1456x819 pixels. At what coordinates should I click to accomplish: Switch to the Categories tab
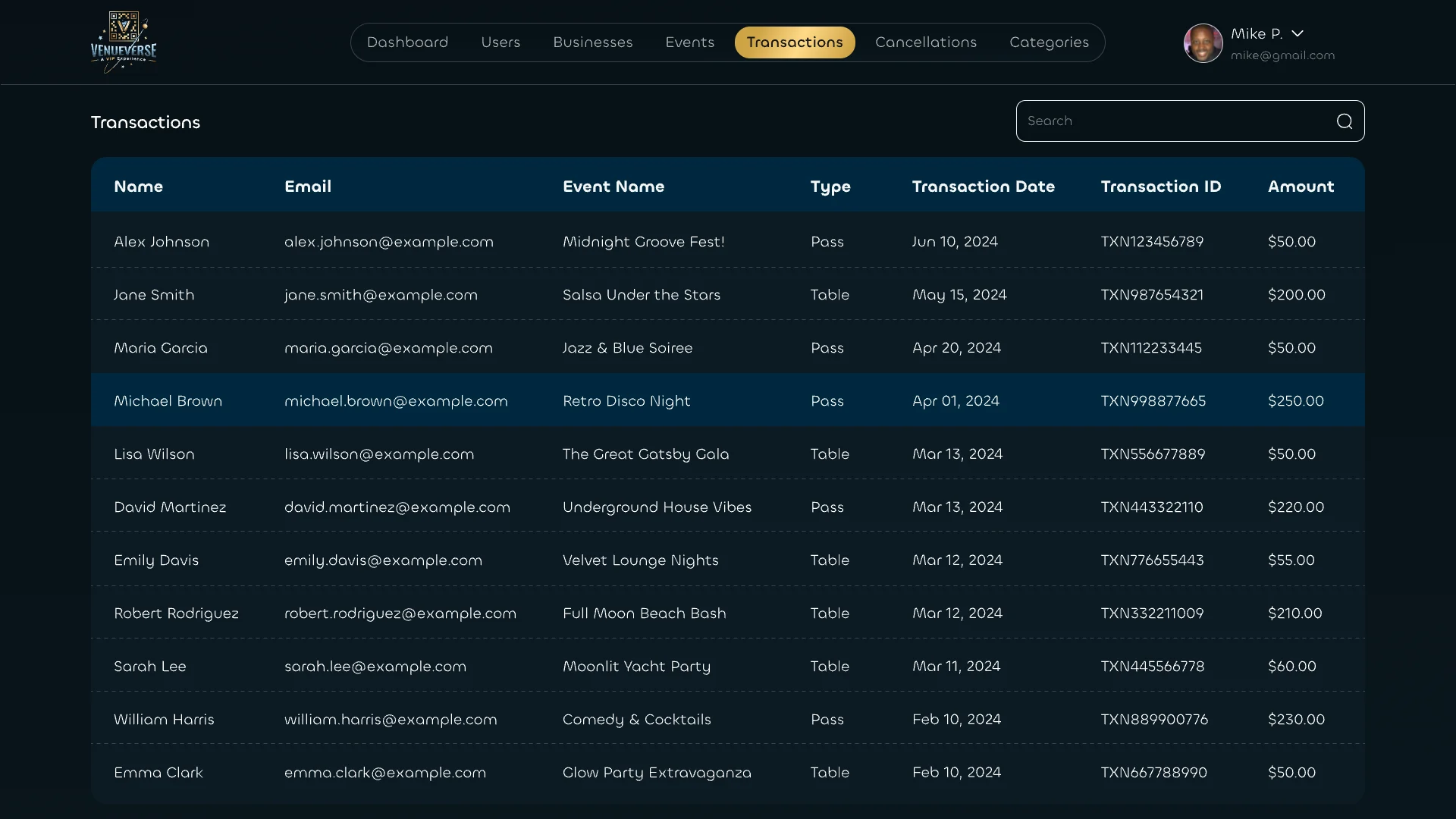tap(1049, 42)
